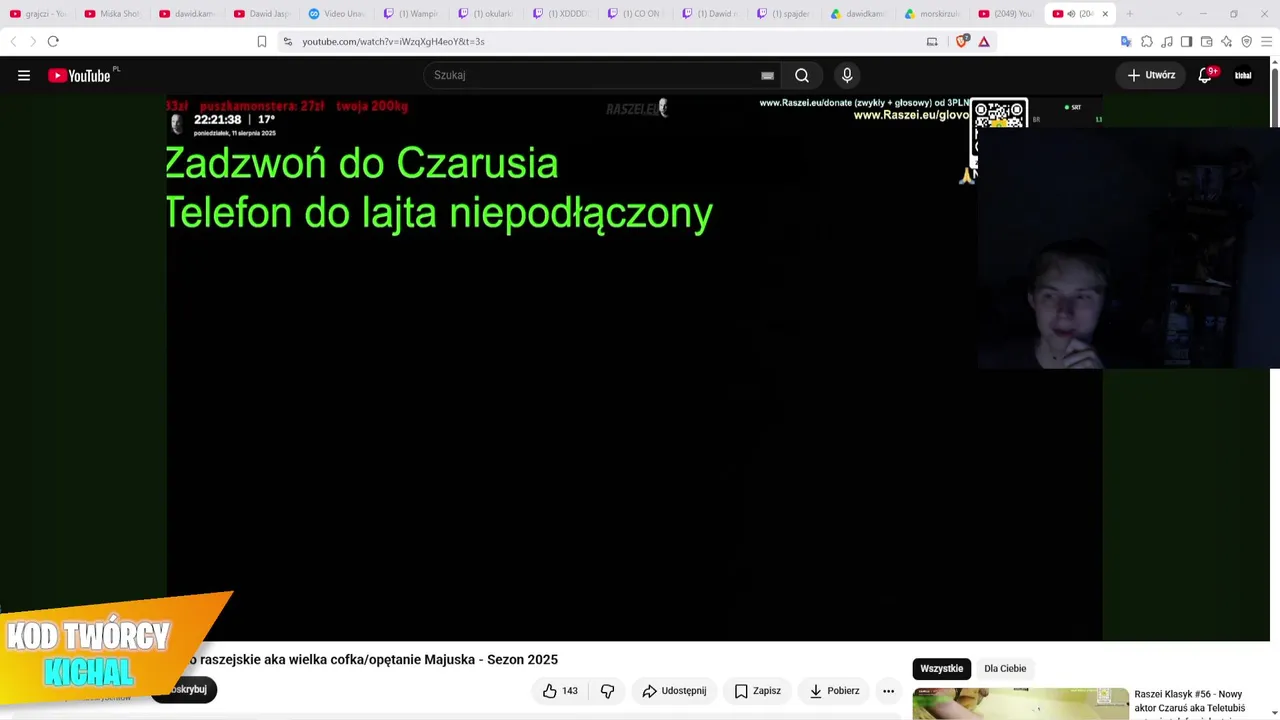Open the YouTube guide hamburger menu
Image resolution: width=1280 pixels, height=720 pixels.
[x=24, y=75]
